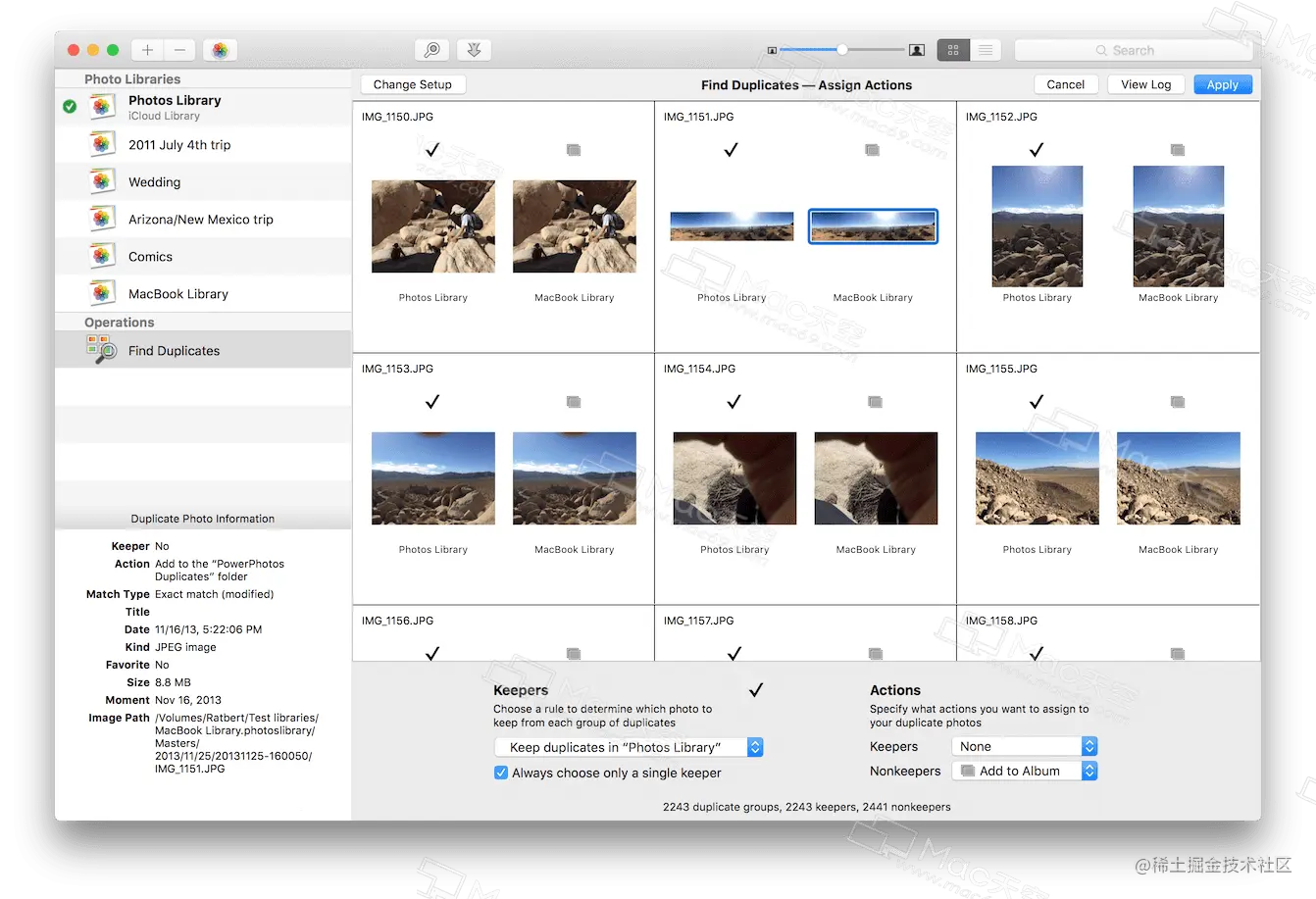
Task: Open the View Log button
Action: (x=1146, y=84)
